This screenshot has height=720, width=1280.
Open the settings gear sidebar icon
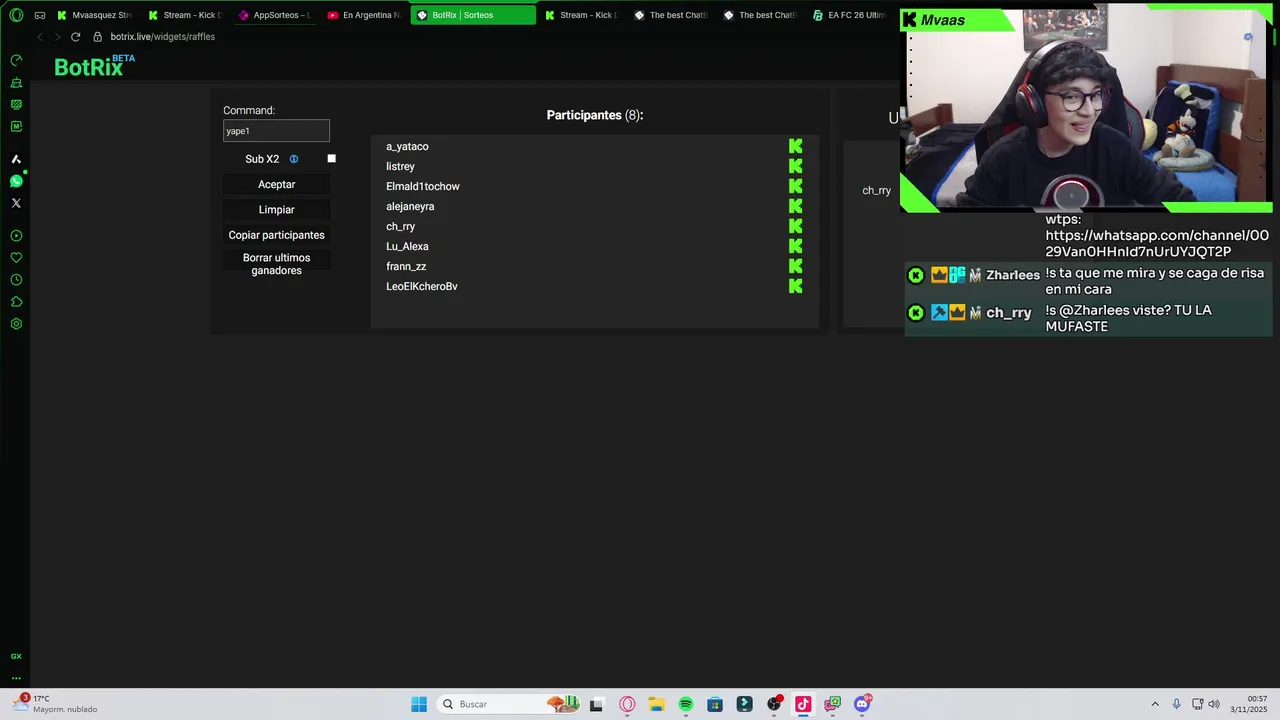(16, 324)
